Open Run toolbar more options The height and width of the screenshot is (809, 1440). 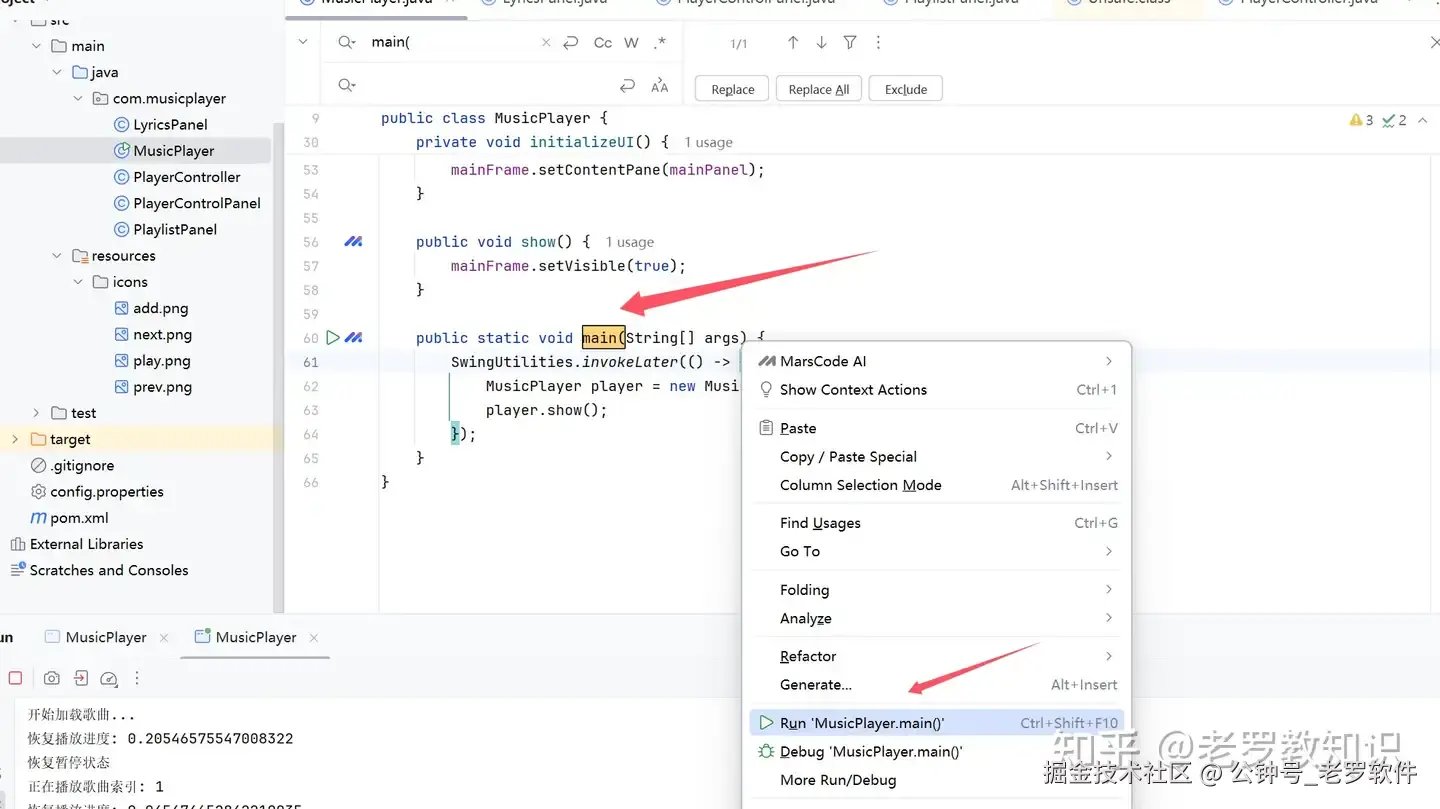137,678
